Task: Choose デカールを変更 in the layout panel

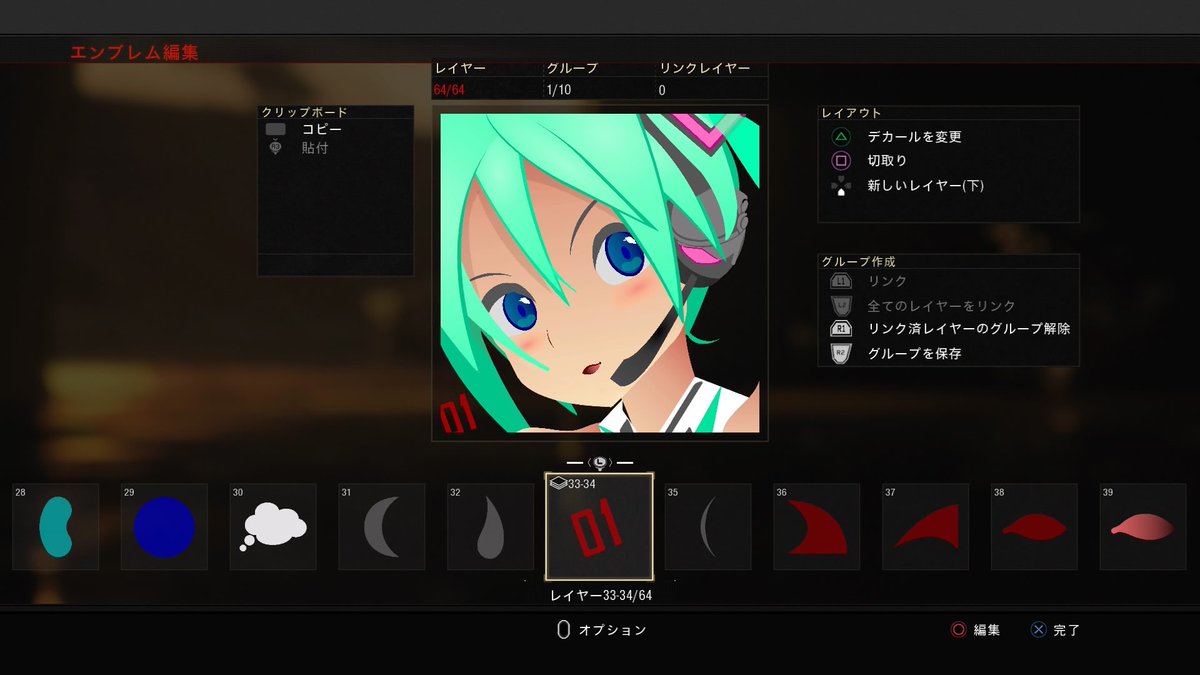Action: [x=915, y=137]
